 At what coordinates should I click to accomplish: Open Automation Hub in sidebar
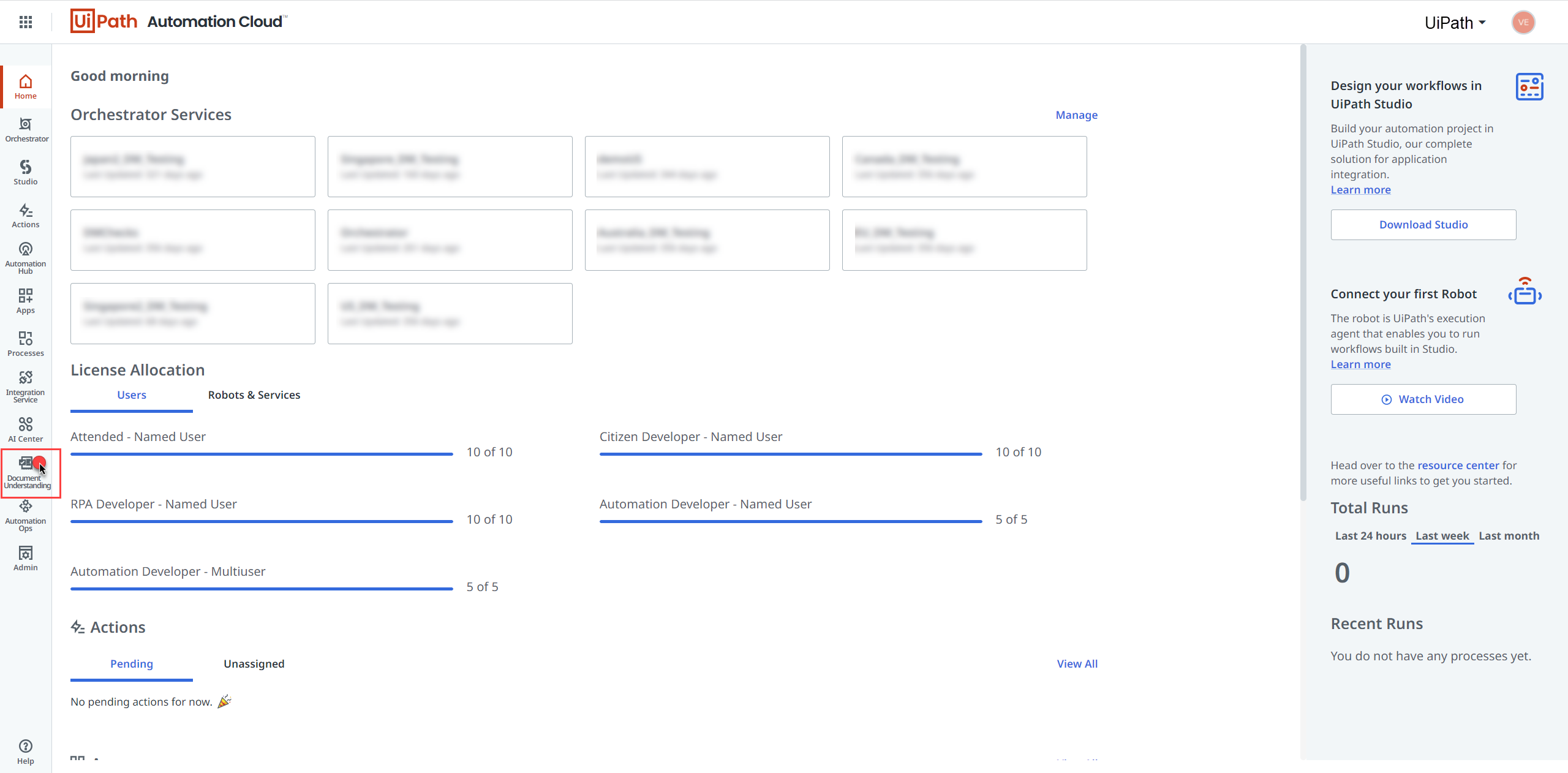[x=26, y=258]
